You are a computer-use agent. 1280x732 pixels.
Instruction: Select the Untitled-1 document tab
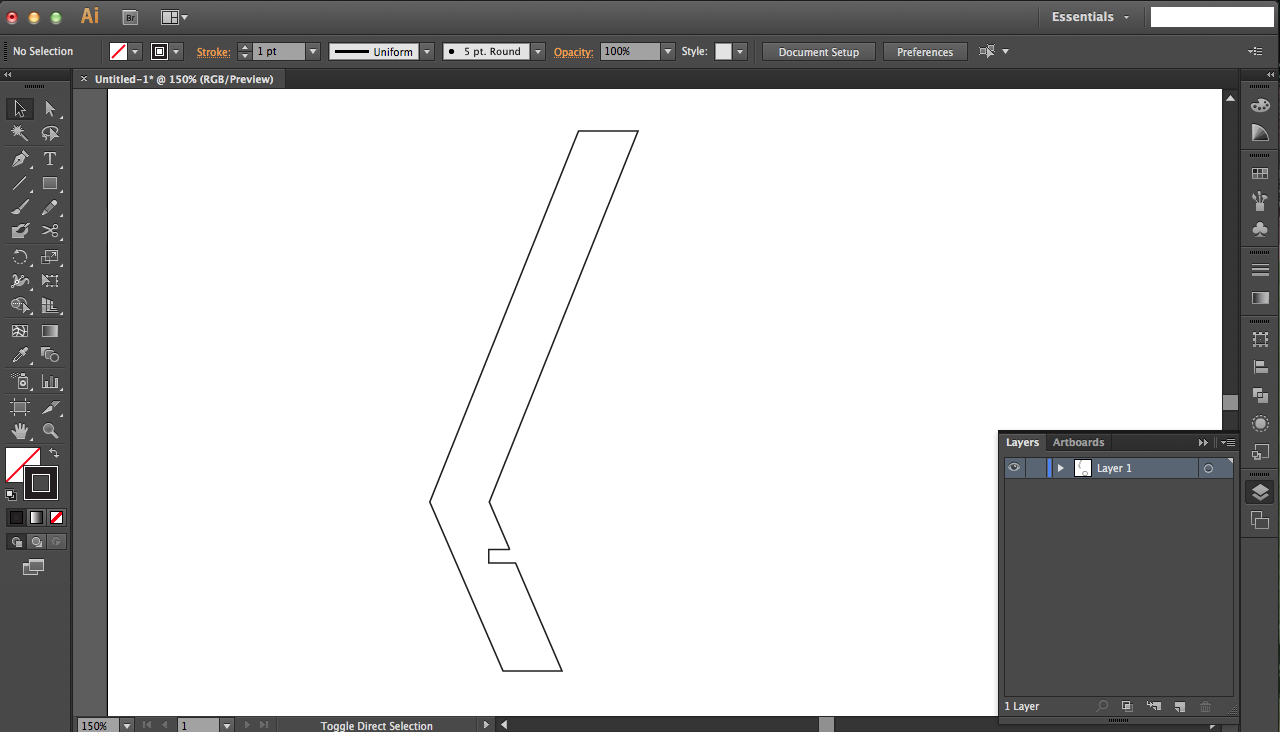(x=184, y=79)
